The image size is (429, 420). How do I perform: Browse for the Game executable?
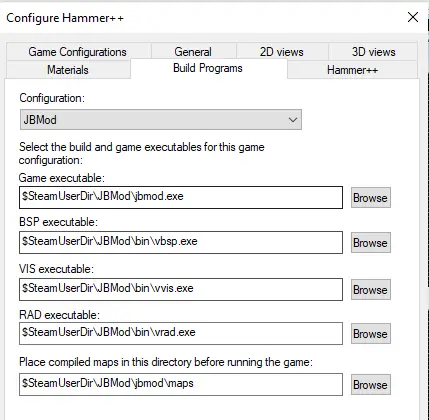[370, 198]
